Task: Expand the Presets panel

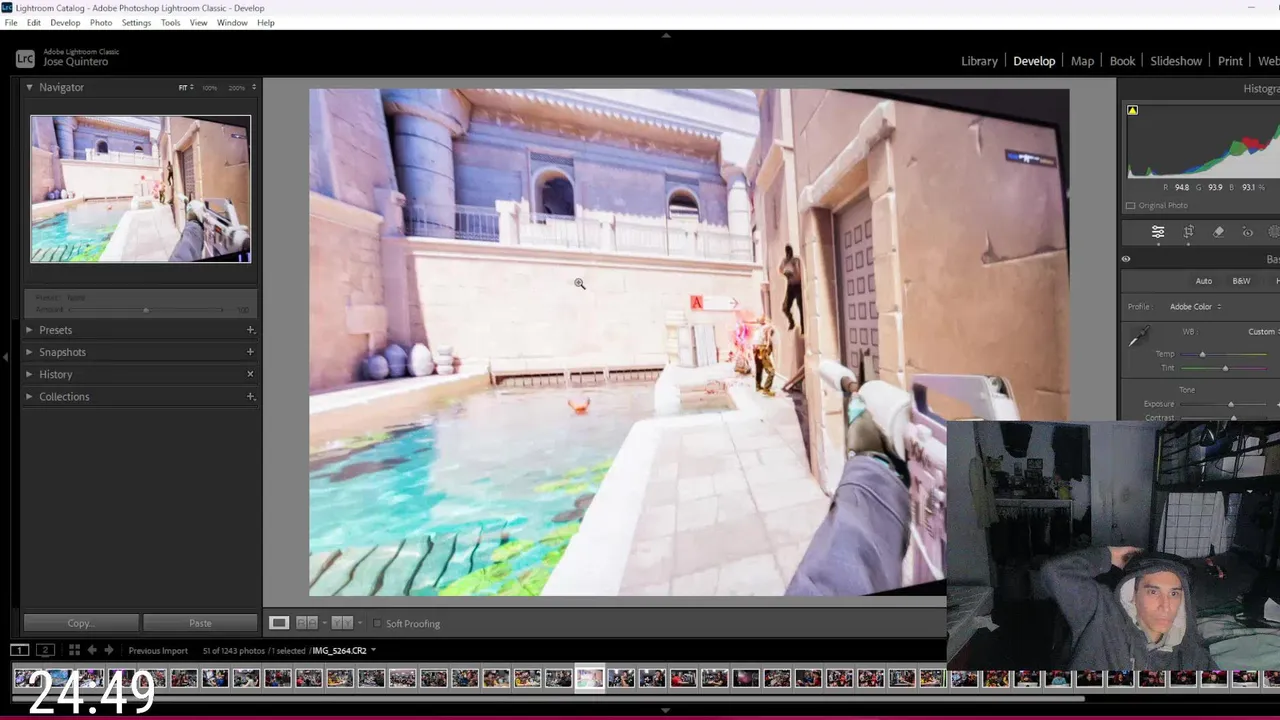Action: (x=29, y=330)
